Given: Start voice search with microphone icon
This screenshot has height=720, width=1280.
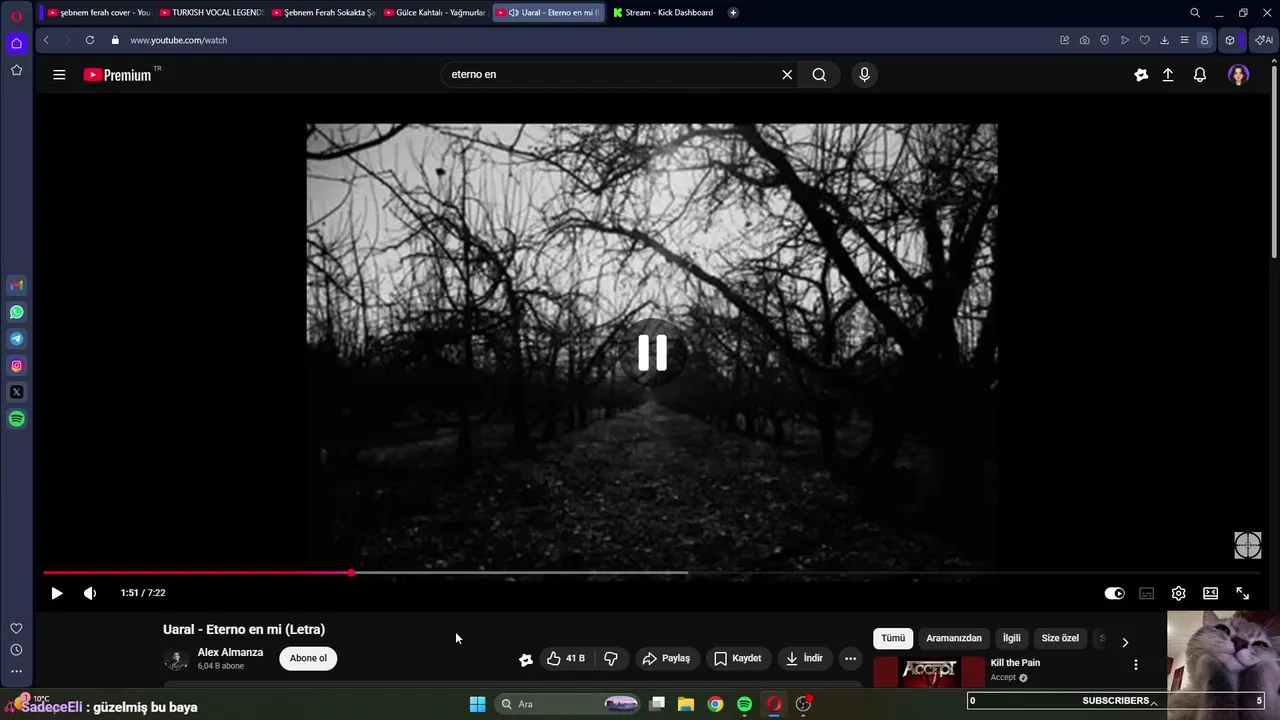Looking at the screenshot, I should (865, 75).
